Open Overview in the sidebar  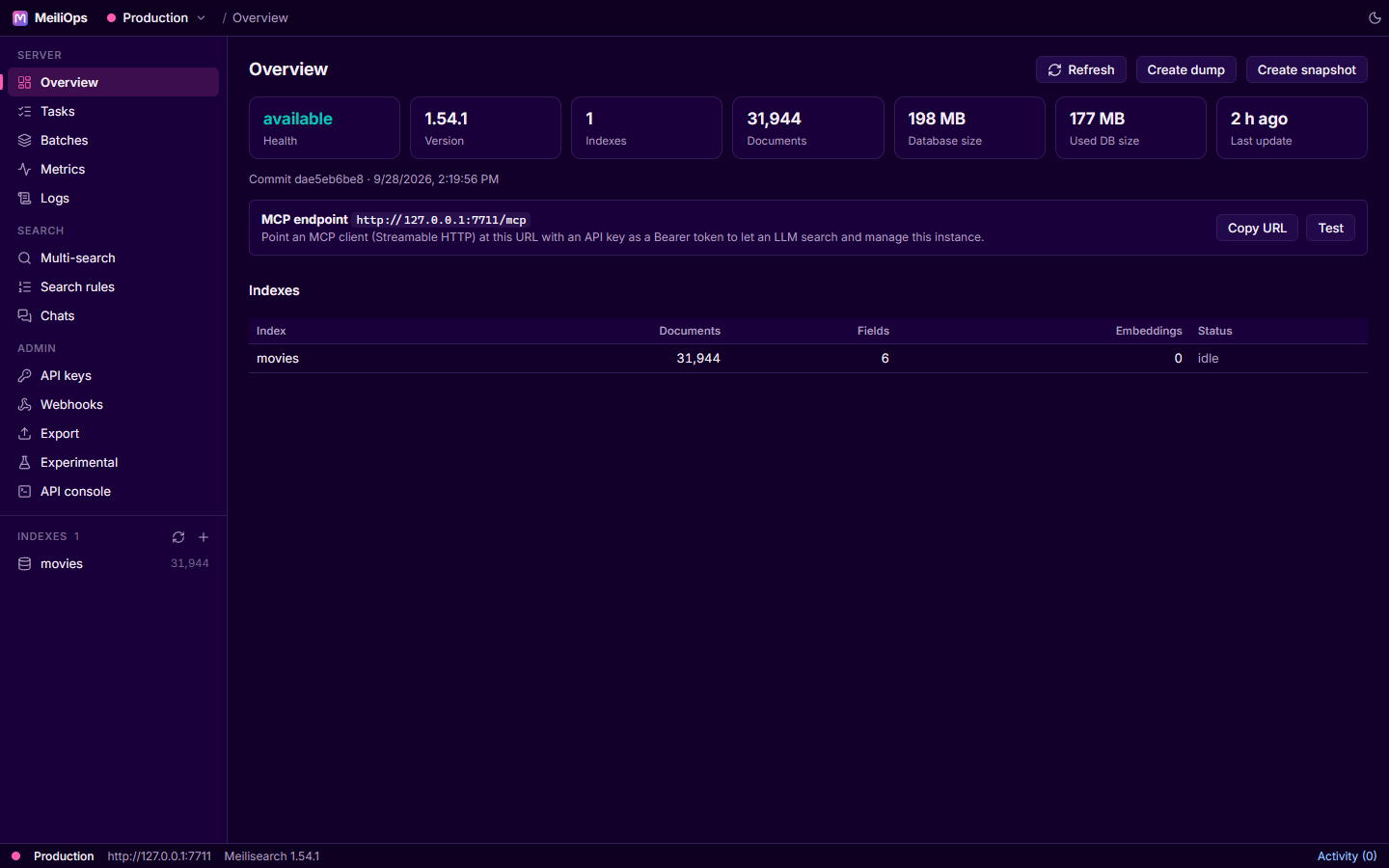(x=114, y=82)
